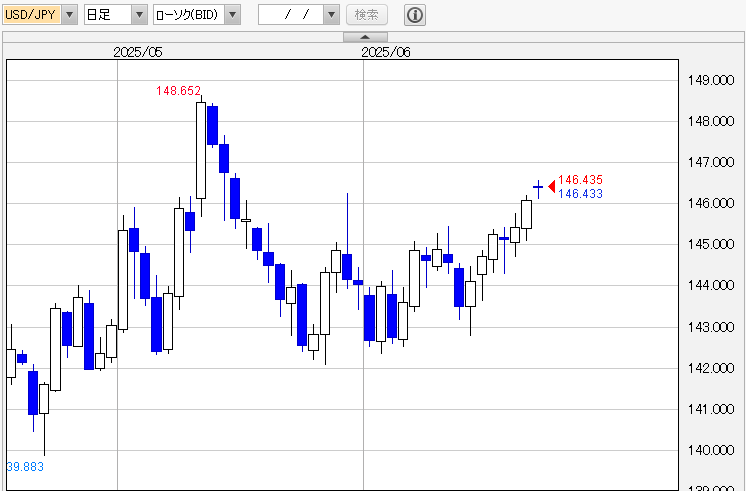Image resolution: width=746 pixels, height=491 pixels.
Task: Click the latest small cross candle near 146.4
Action: (x=538, y=189)
